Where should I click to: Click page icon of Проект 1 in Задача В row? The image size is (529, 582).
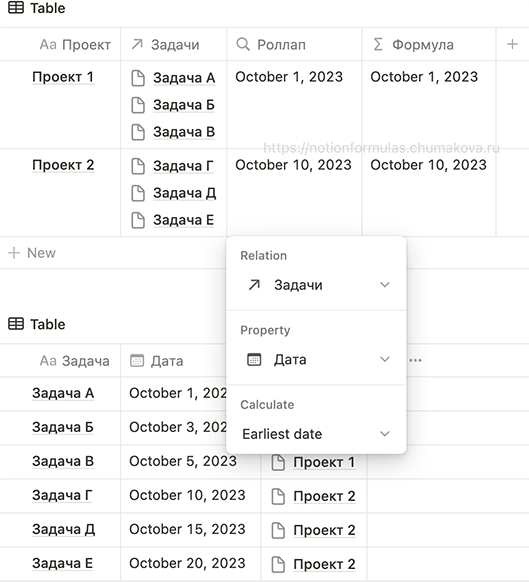coord(278,462)
